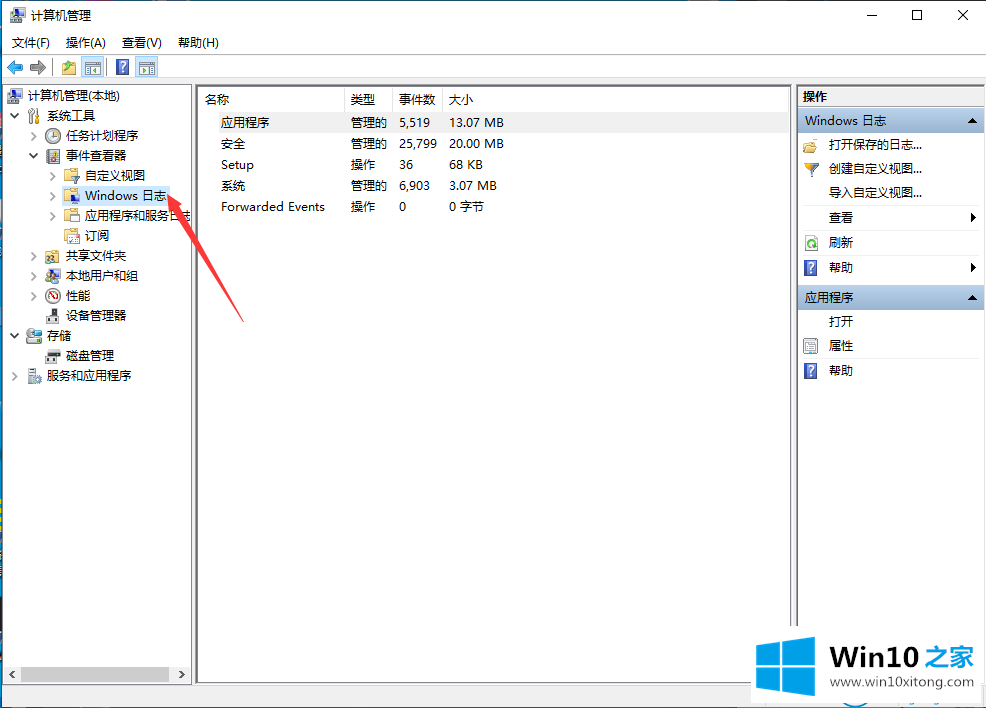Screen dimensions: 986x708
Task: Click the 创建自定义视图 filter funnel icon
Action: (x=811, y=169)
